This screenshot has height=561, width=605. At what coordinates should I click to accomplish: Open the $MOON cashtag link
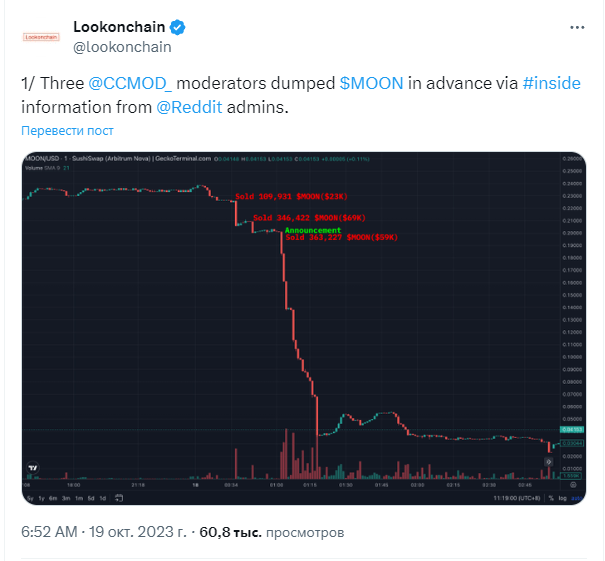point(371,83)
